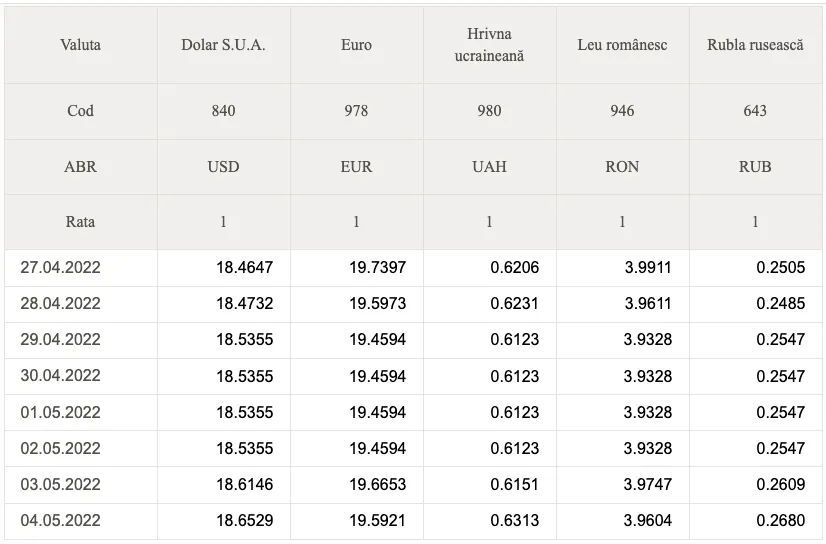Click the EUR abbreviation cell
The width and height of the screenshot is (826, 544).
point(357,167)
